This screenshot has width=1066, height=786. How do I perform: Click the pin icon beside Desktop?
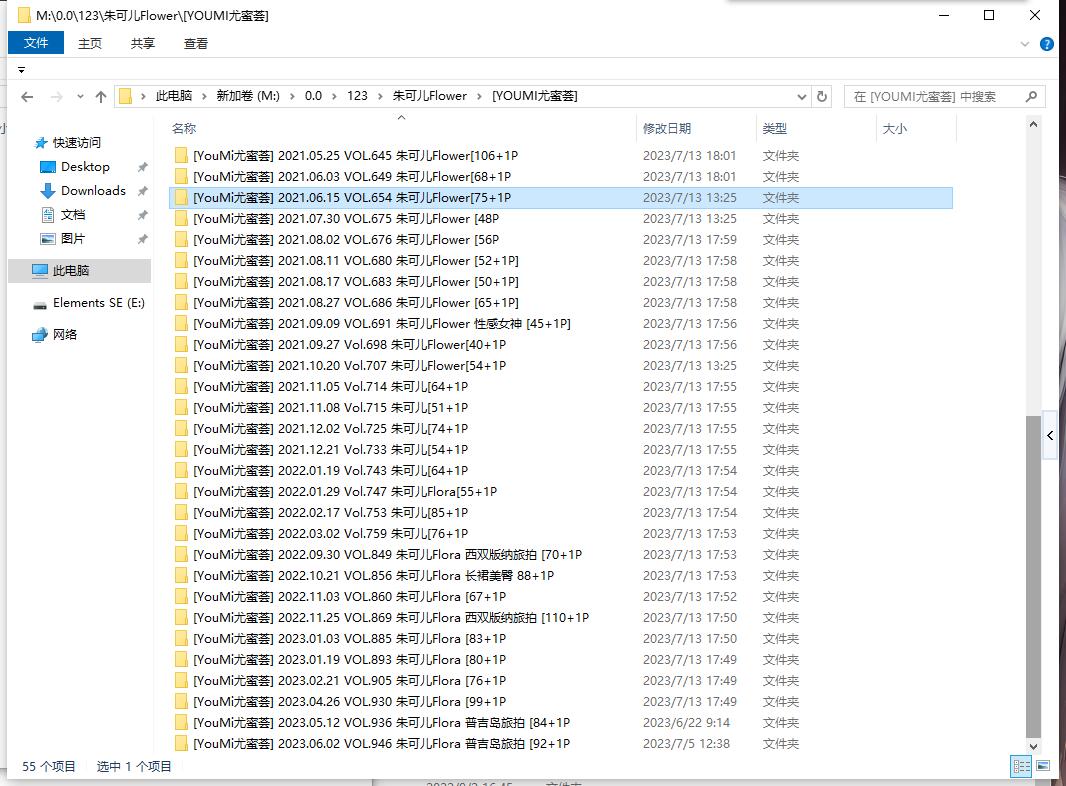click(142, 167)
